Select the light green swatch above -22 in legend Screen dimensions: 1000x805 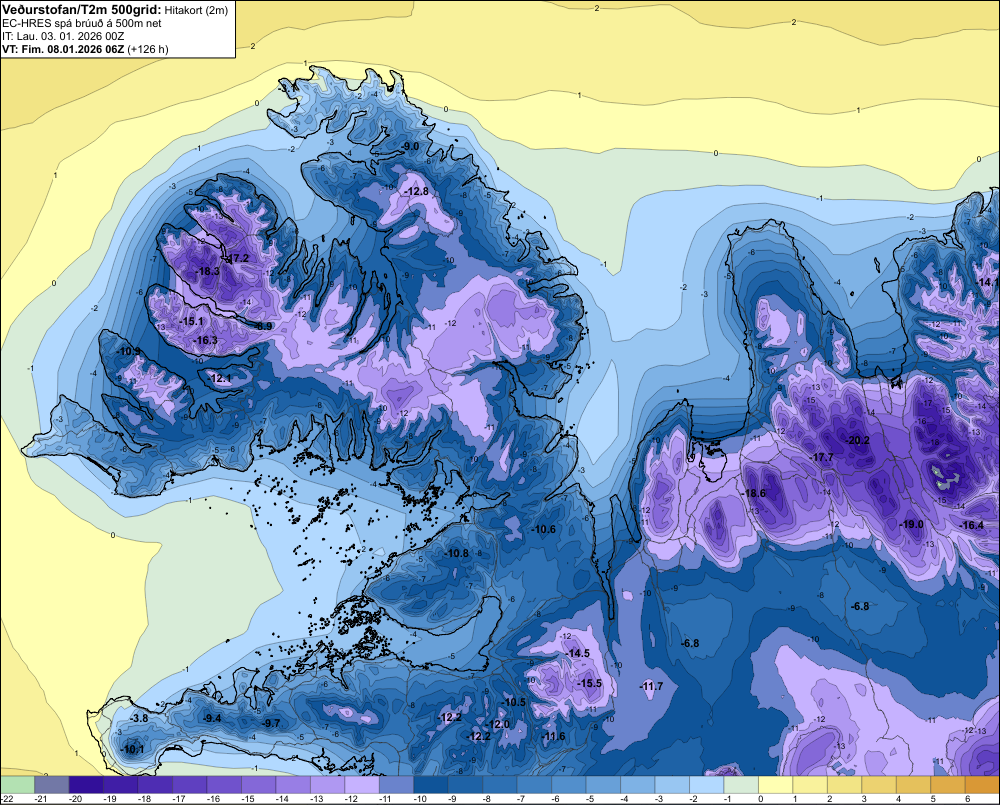pos(17,784)
